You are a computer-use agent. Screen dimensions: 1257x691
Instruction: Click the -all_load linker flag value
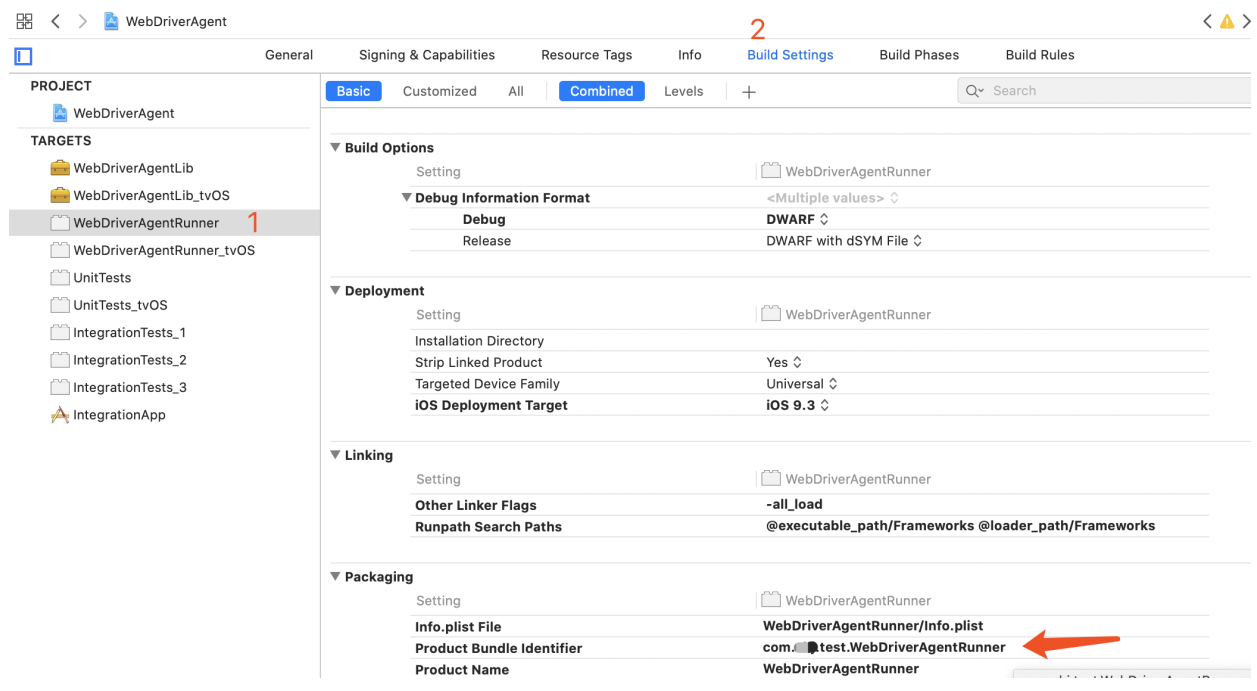coord(794,505)
